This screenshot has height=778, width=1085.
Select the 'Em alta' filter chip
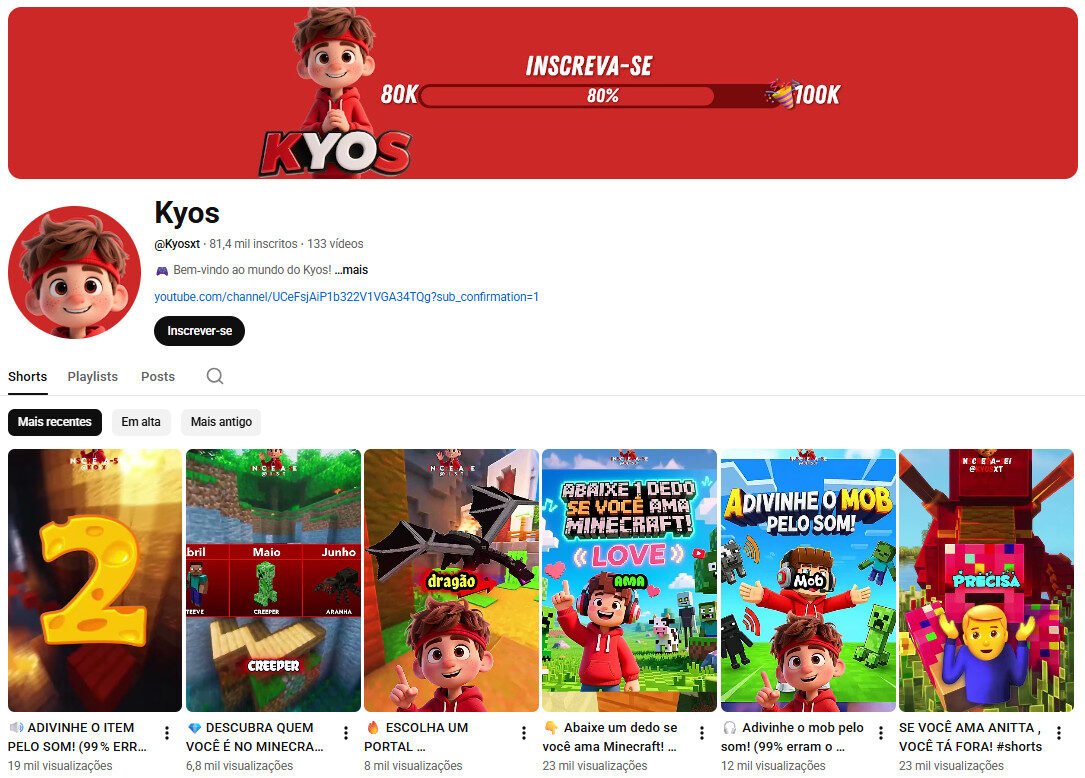point(141,422)
